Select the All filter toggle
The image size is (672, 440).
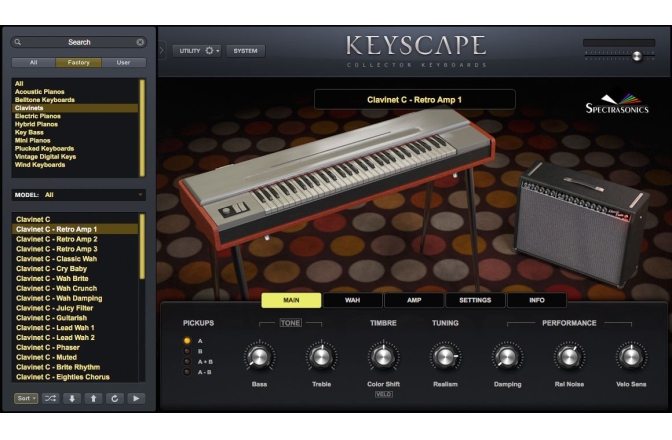coord(33,63)
